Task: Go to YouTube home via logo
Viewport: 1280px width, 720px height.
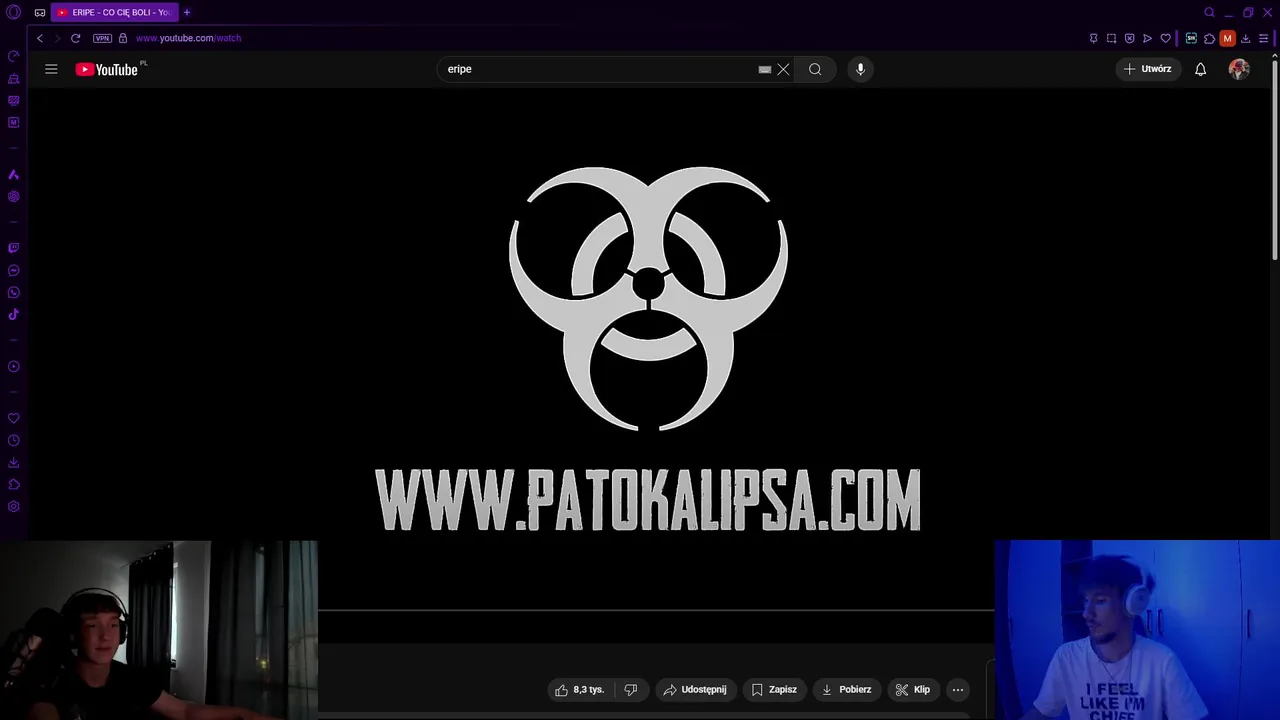Action: [x=106, y=69]
